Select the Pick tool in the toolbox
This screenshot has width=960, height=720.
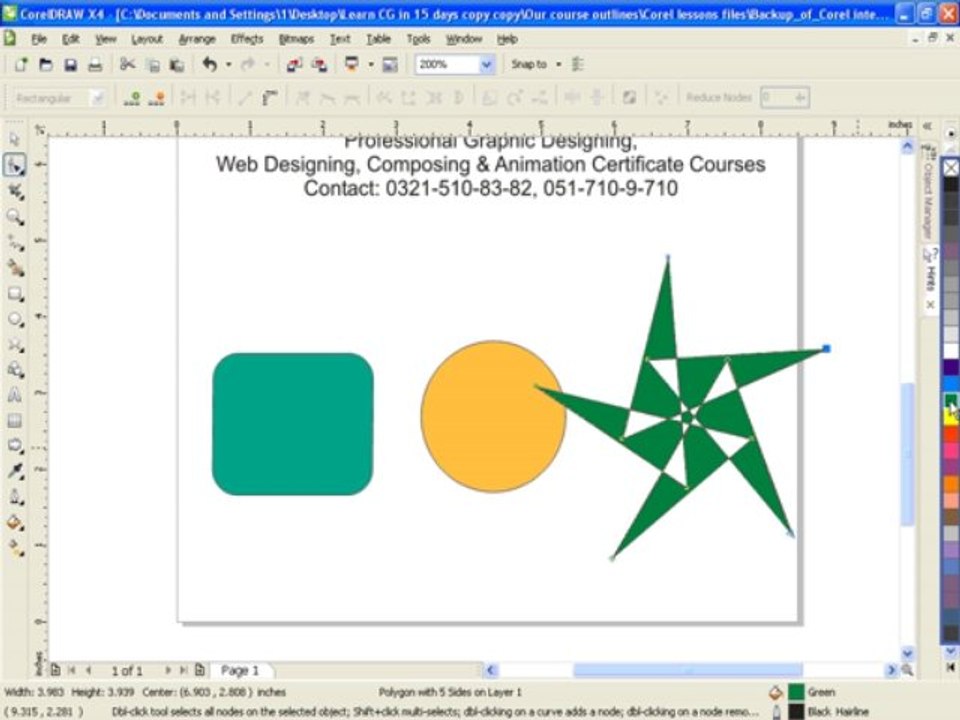(x=15, y=139)
